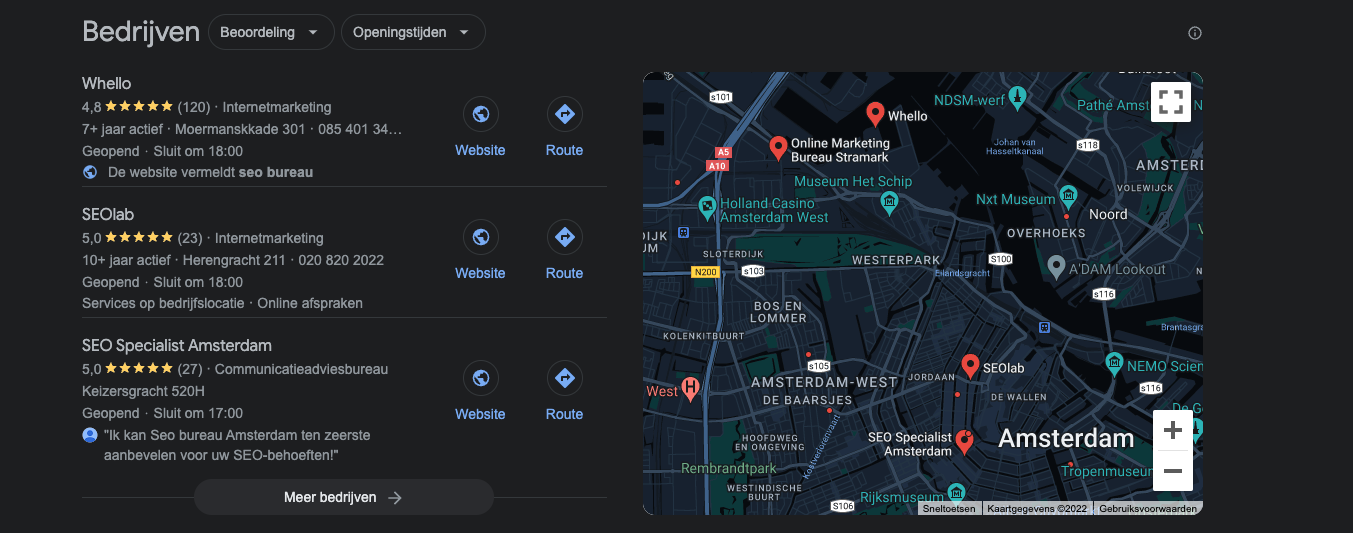Click the OLVG West hospital H marker

pyautogui.click(x=690, y=388)
